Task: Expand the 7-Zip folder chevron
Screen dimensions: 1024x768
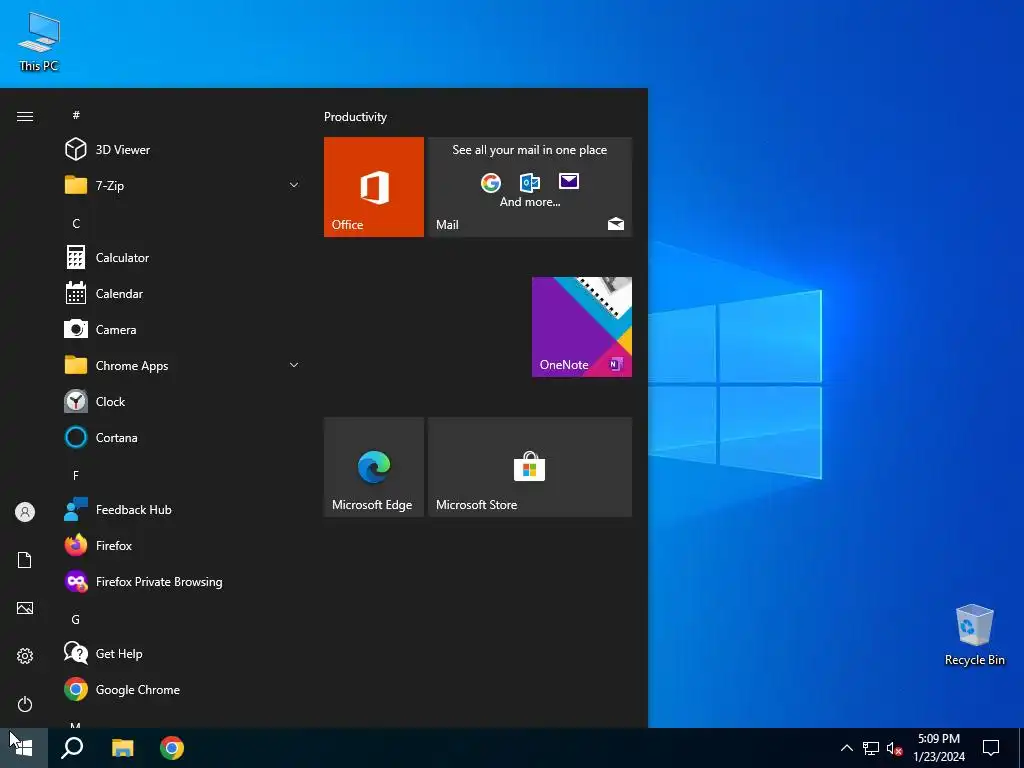Action: pyautogui.click(x=294, y=185)
